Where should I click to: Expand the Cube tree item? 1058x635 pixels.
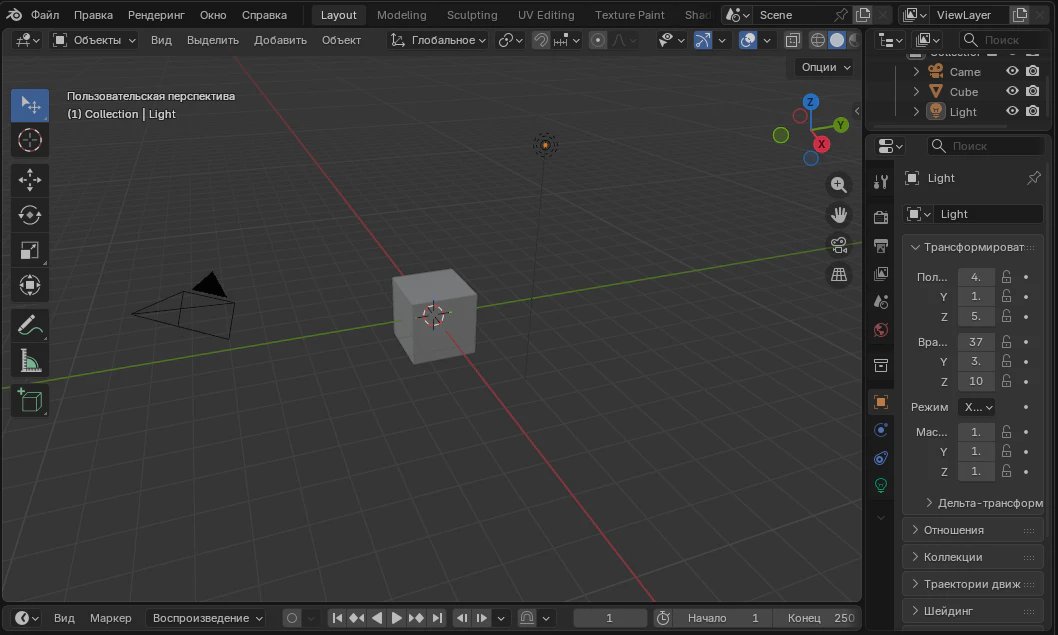click(916, 91)
